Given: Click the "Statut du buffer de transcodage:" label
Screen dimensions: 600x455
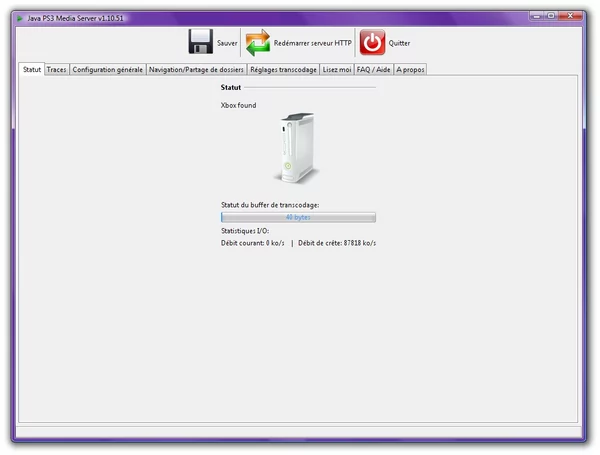Looking at the screenshot, I should [270, 205].
